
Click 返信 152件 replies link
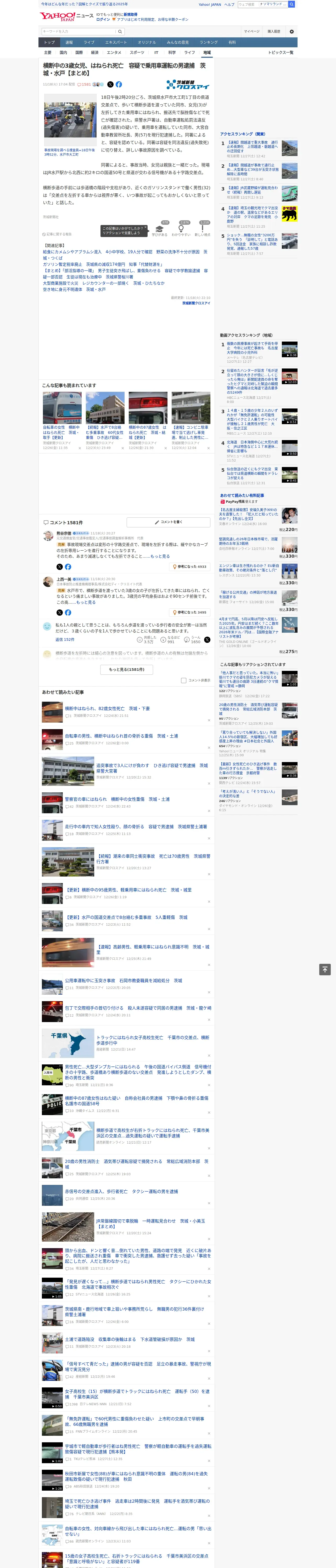point(65,640)
